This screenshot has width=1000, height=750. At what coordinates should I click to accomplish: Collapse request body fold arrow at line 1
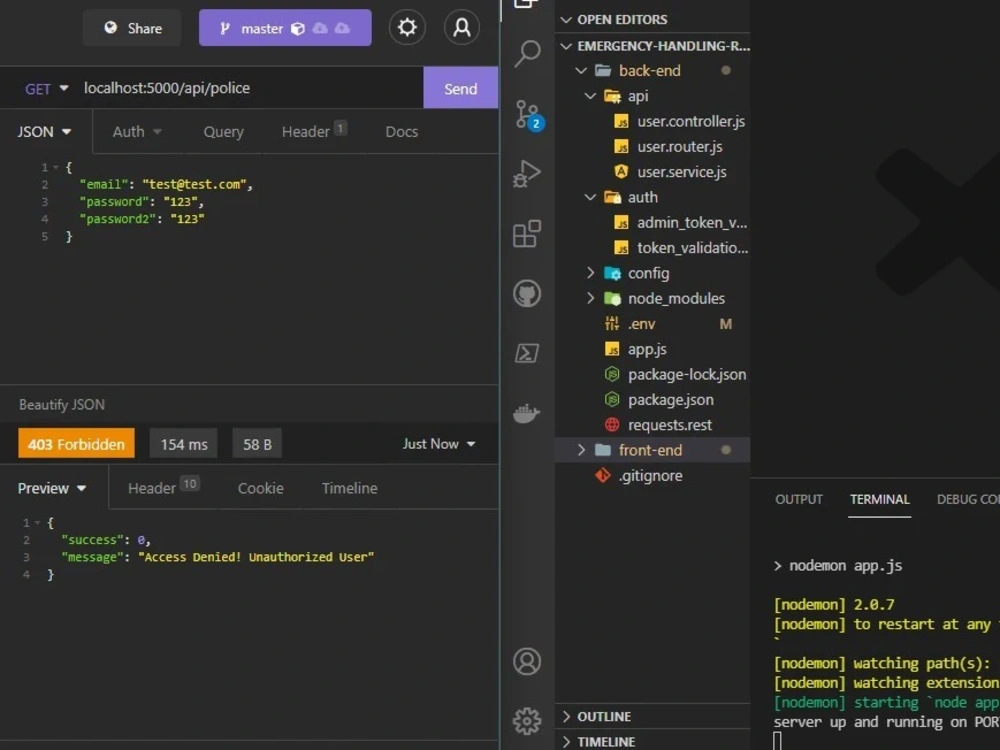(56, 167)
